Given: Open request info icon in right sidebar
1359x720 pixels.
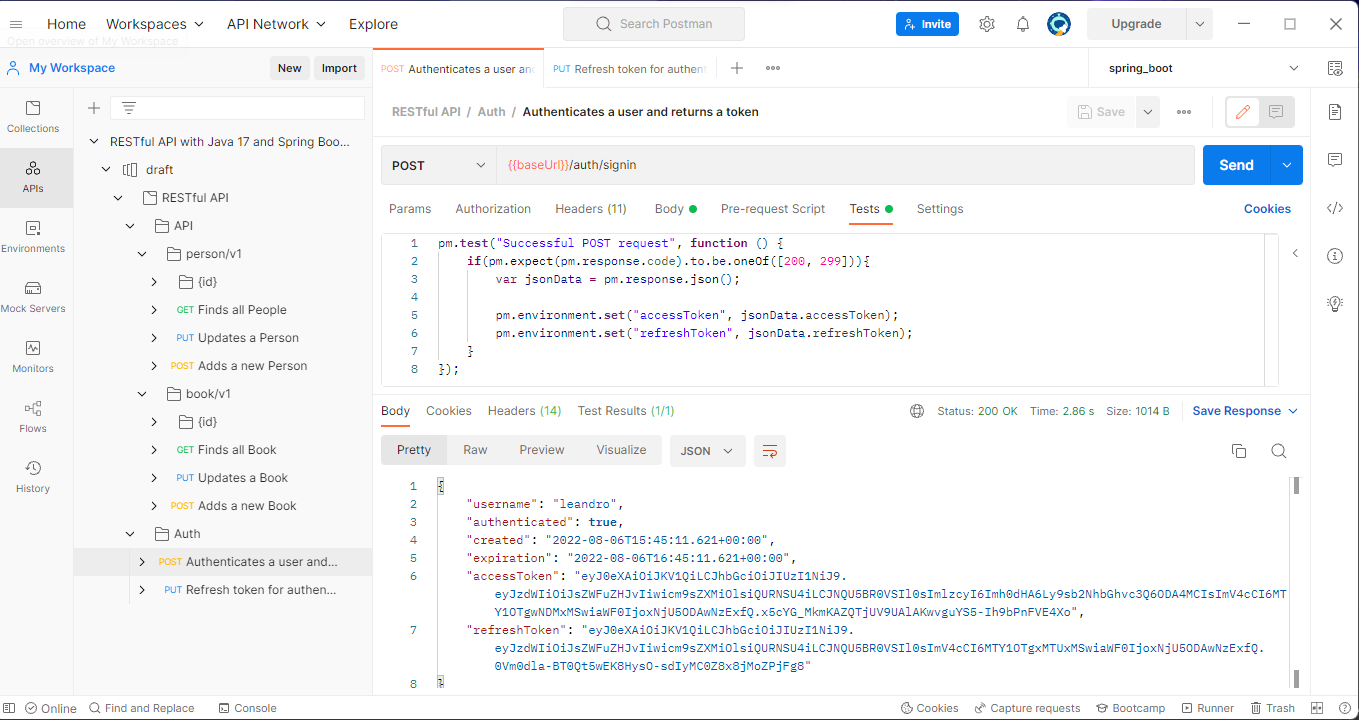Looking at the screenshot, I should [1335, 256].
